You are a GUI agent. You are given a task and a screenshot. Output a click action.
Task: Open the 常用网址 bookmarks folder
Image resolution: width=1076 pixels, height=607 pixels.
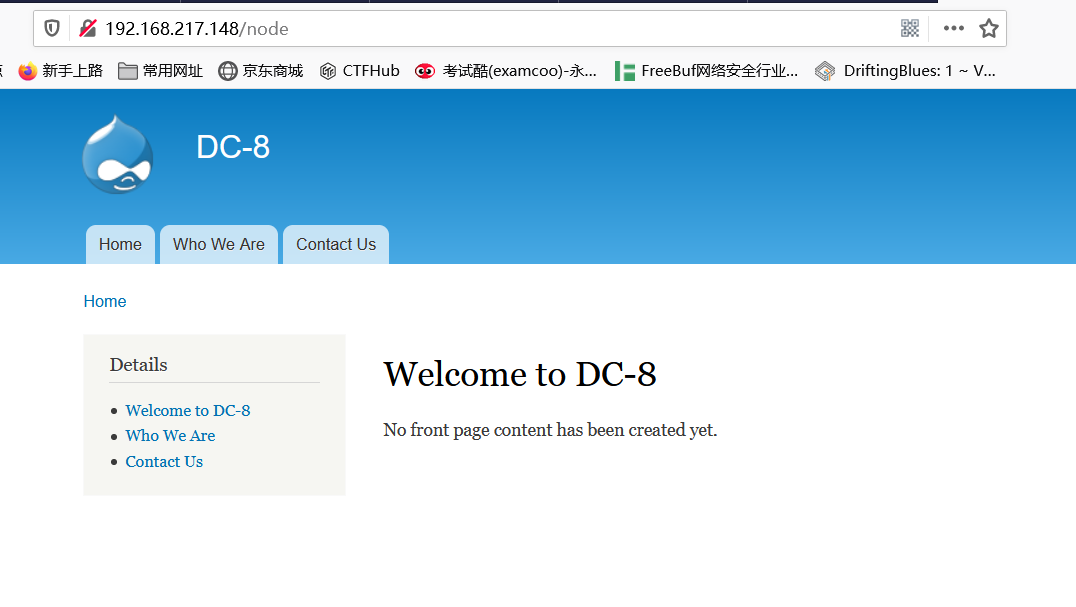coord(161,71)
